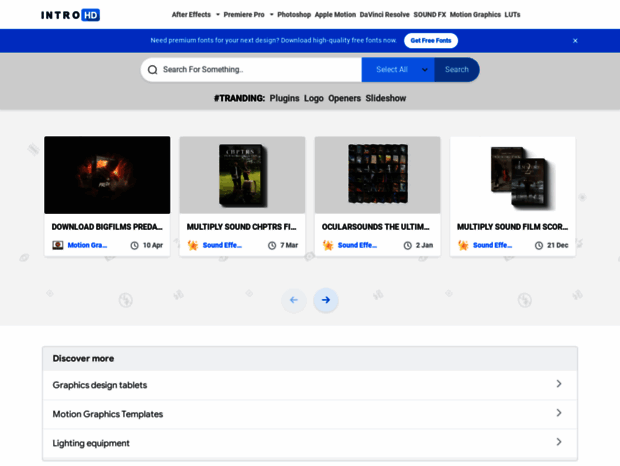Close the blue fonts banner

point(575,41)
